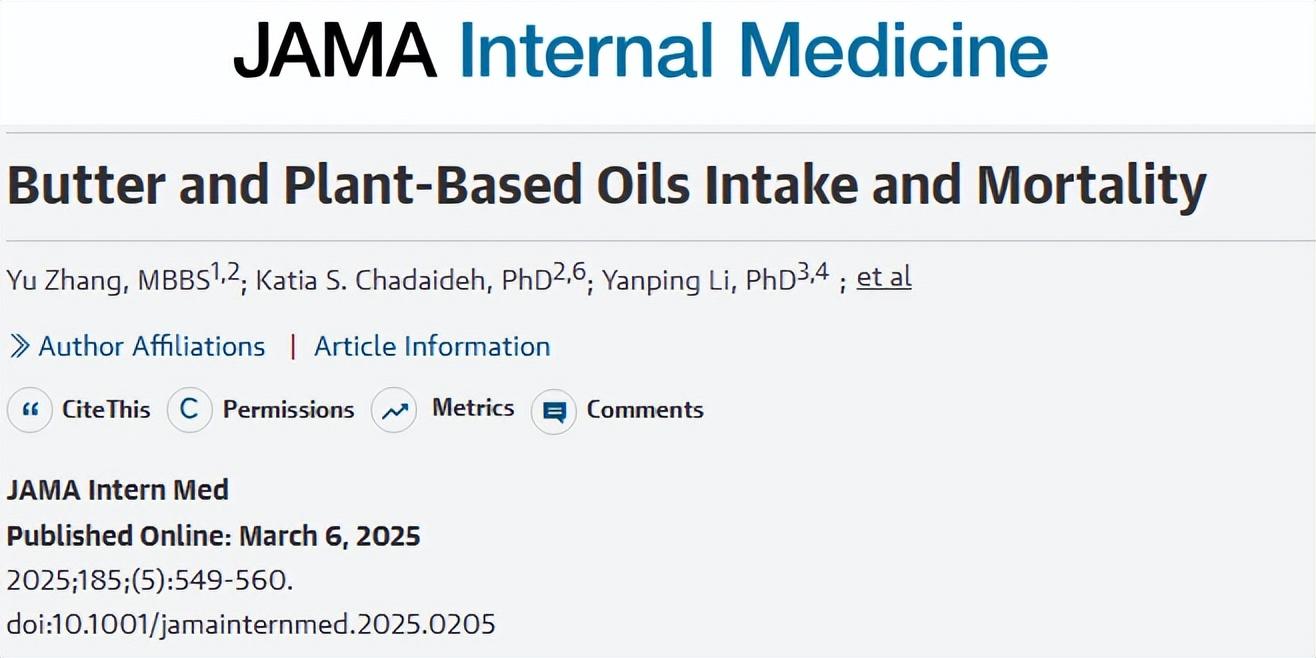Expand the et al author list
The image size is (1316, 658).
point(884,277)
